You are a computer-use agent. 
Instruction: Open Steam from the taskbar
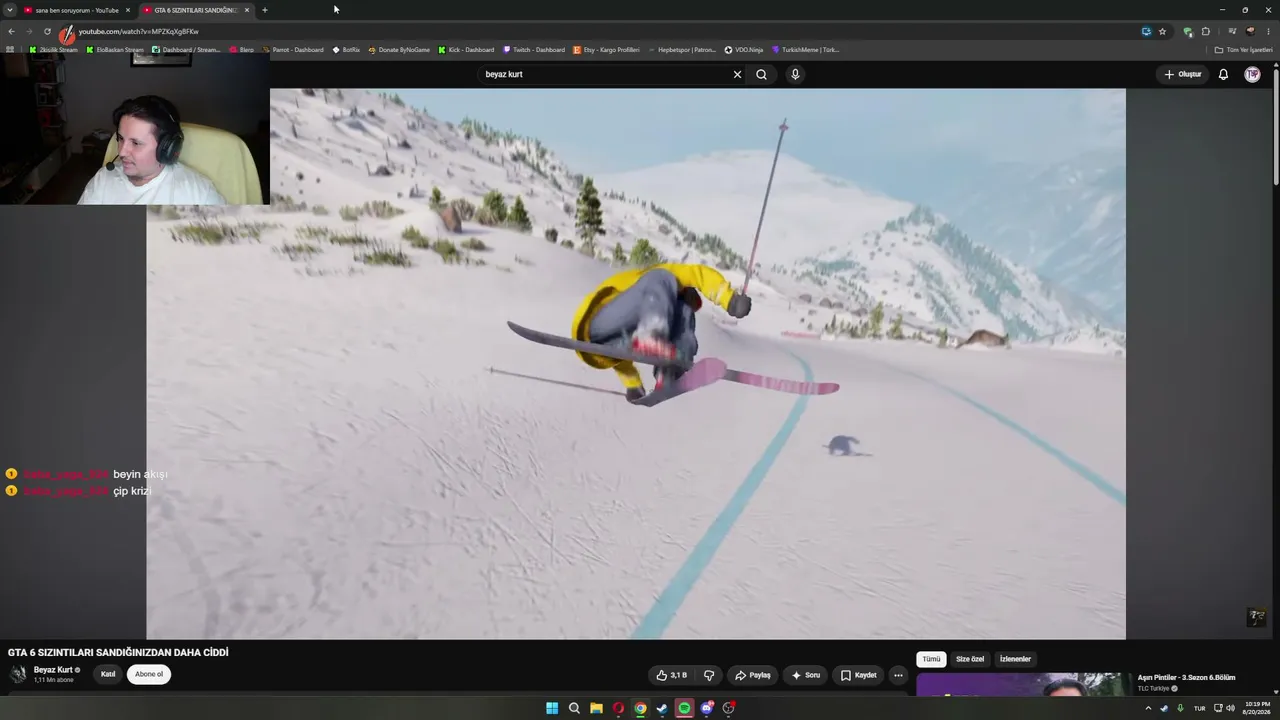[x=662, y=708]
